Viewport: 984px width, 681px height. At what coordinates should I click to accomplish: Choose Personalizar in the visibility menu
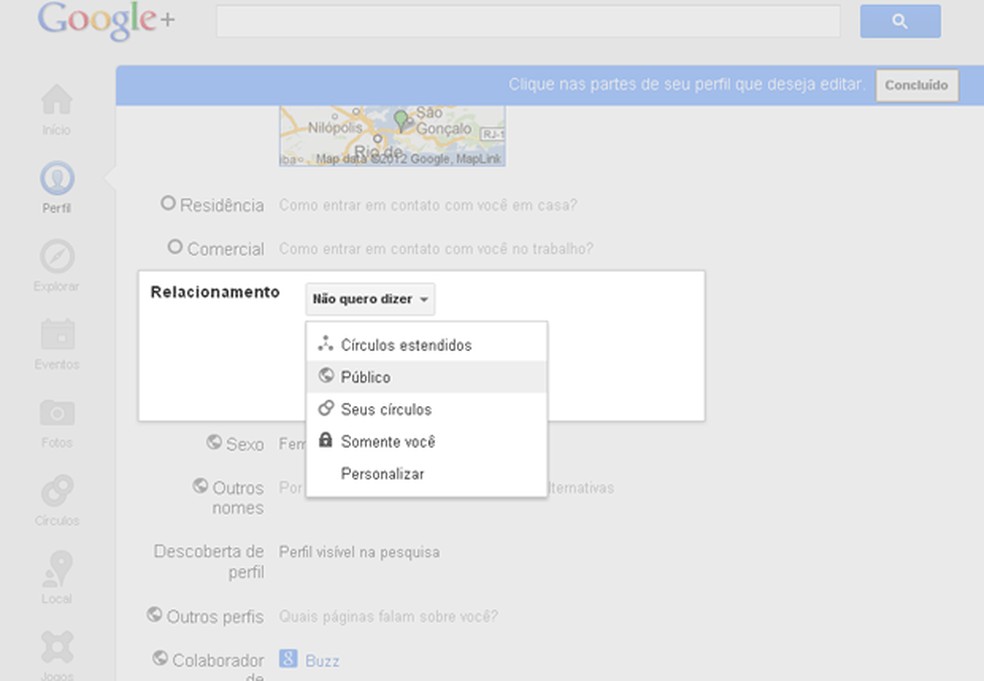click(427, 474)
